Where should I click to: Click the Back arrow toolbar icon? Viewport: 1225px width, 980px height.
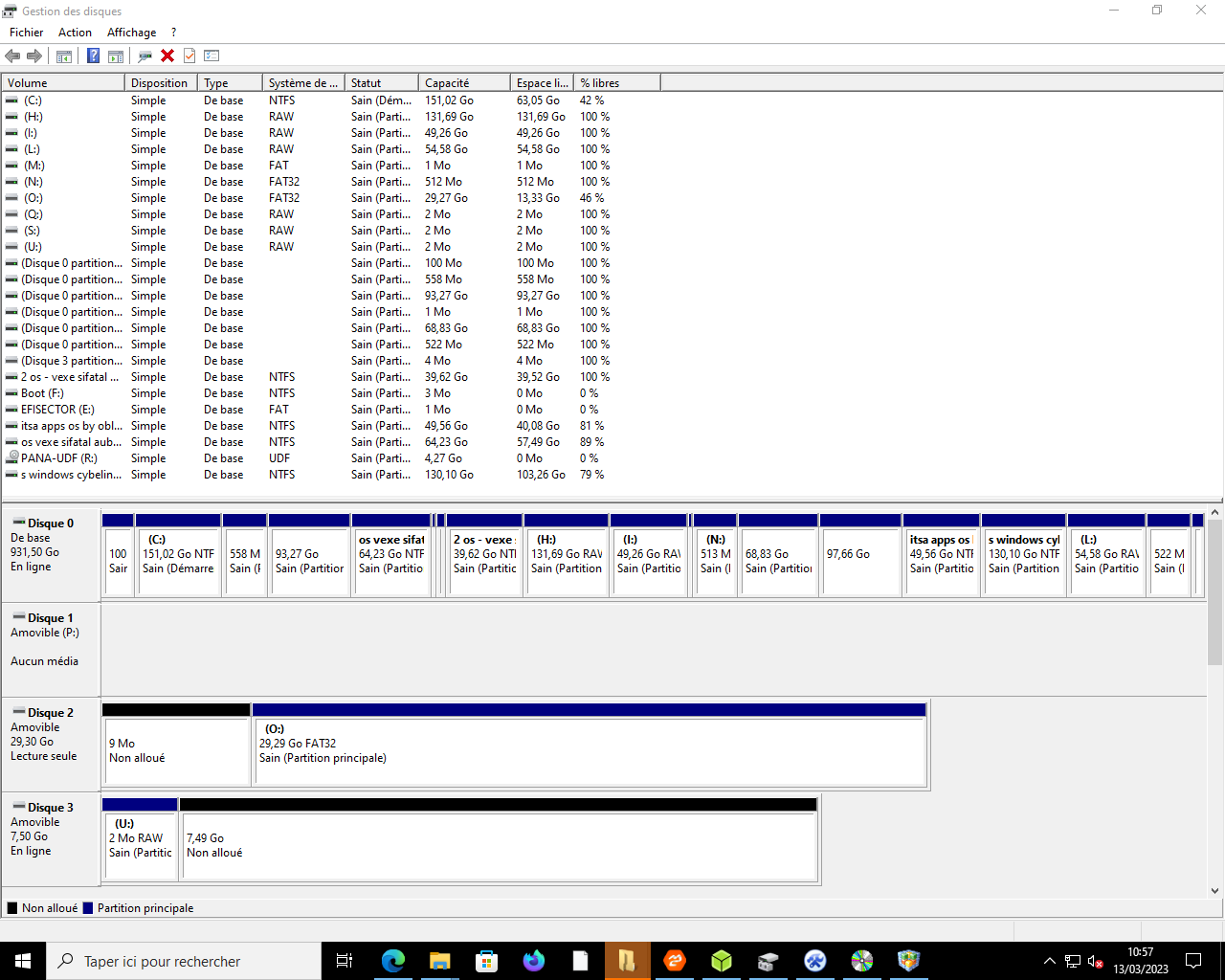point(12,56)
